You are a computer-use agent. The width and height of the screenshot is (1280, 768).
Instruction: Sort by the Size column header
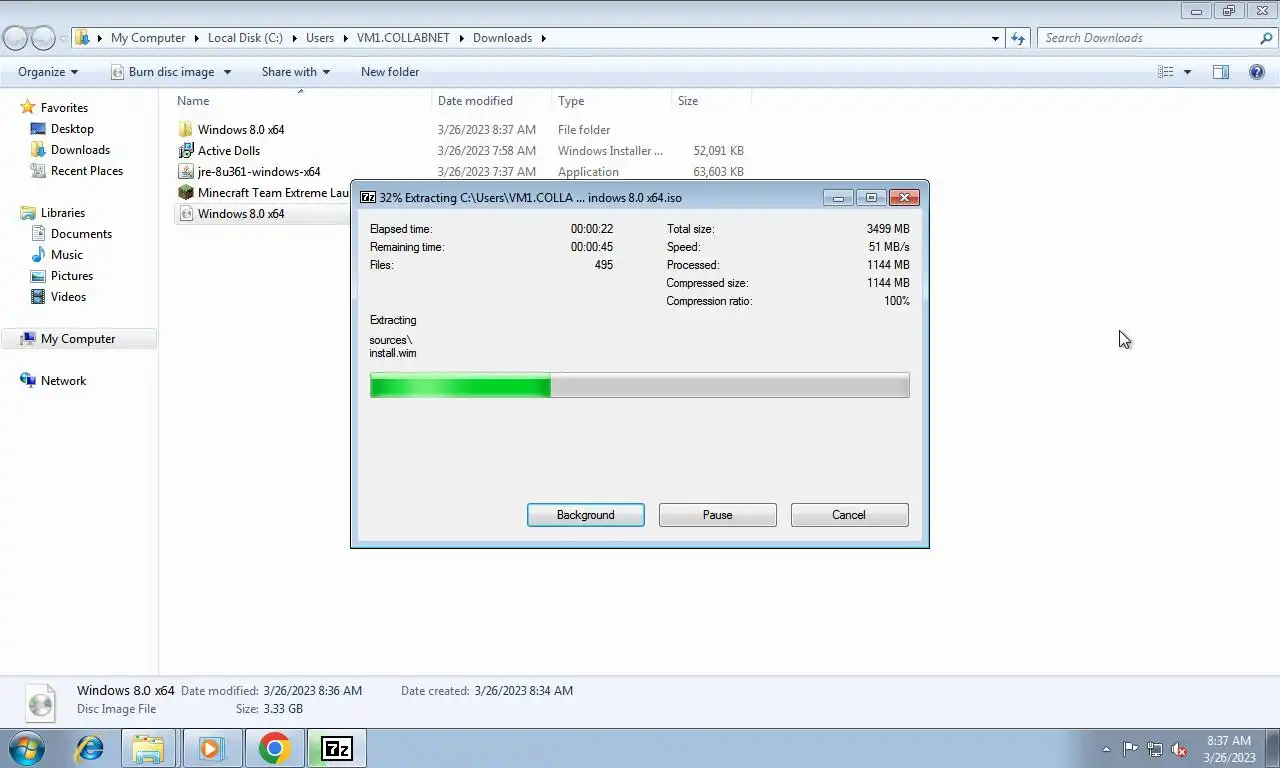688,101
